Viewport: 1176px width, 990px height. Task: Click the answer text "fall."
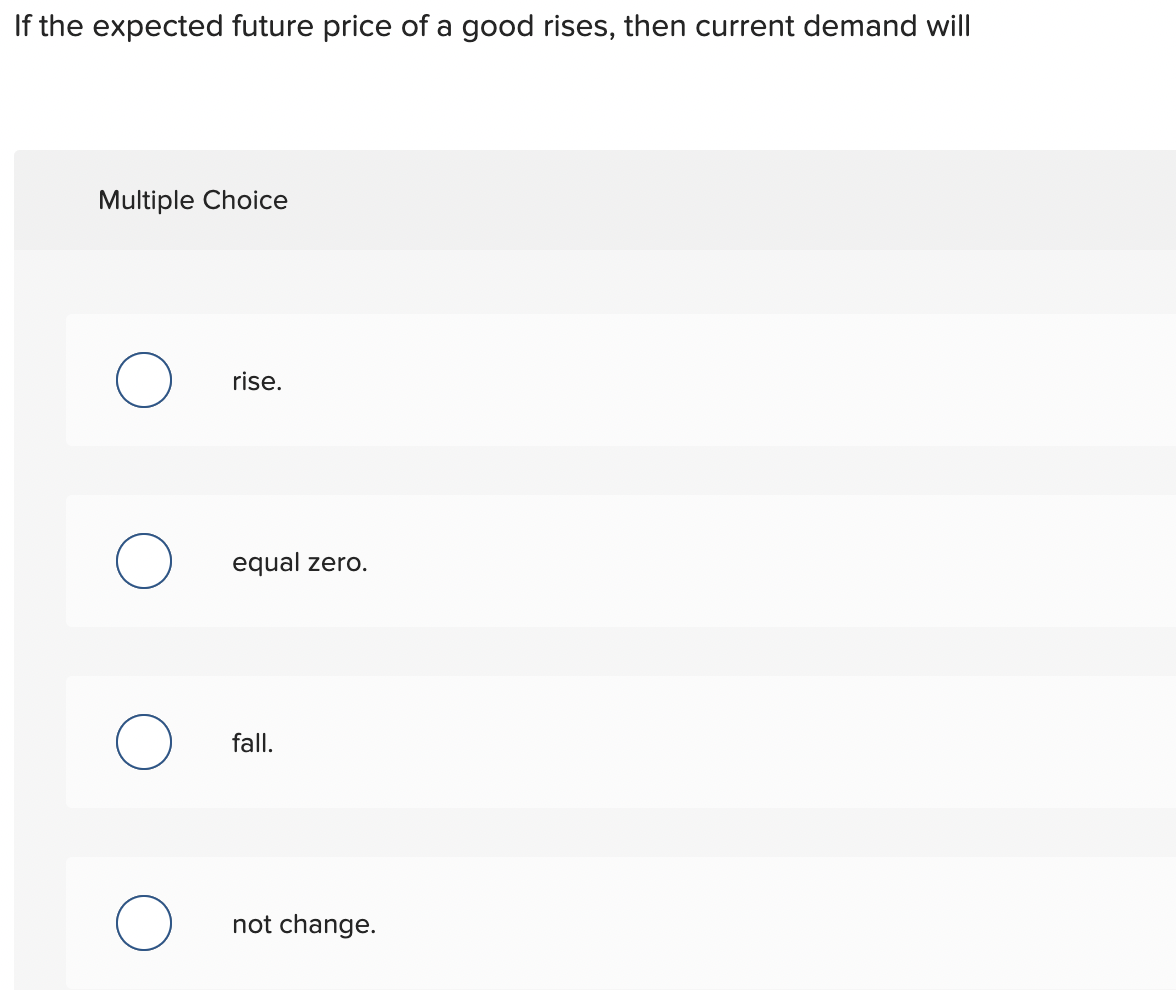(x=252, y=743)
